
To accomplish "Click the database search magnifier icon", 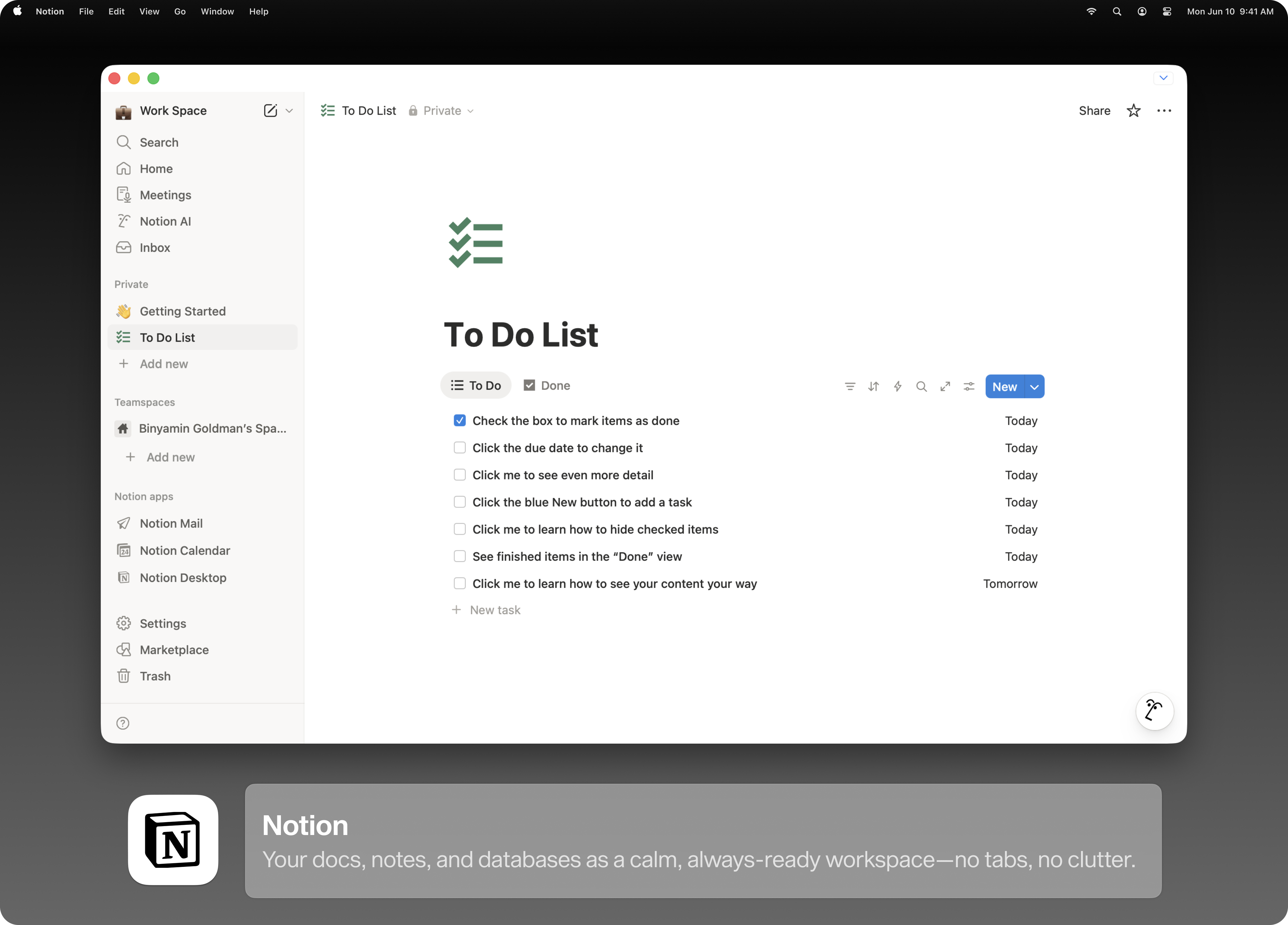I will (921, 387).
